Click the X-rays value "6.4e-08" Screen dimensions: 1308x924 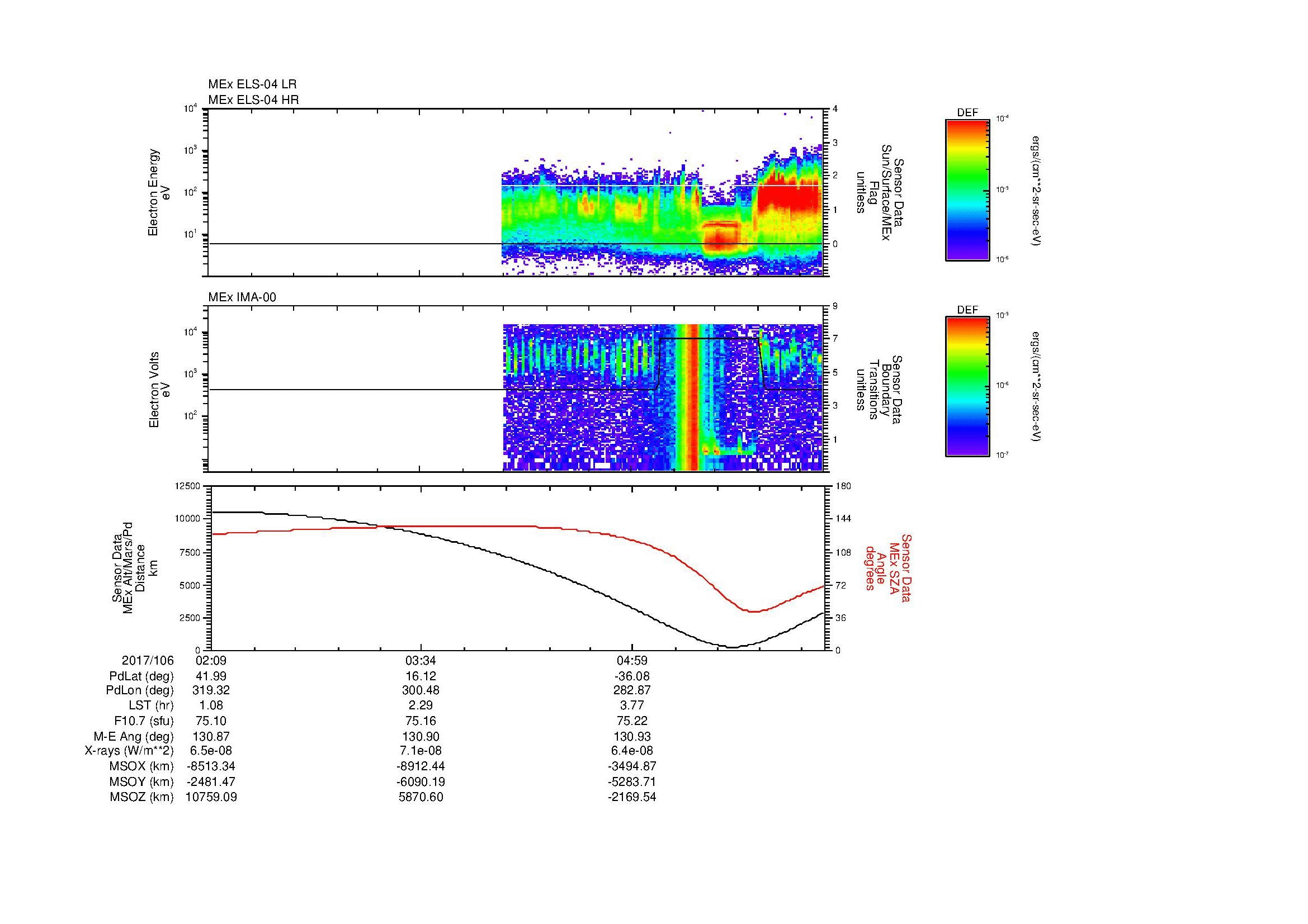click(x=632, y=751)
